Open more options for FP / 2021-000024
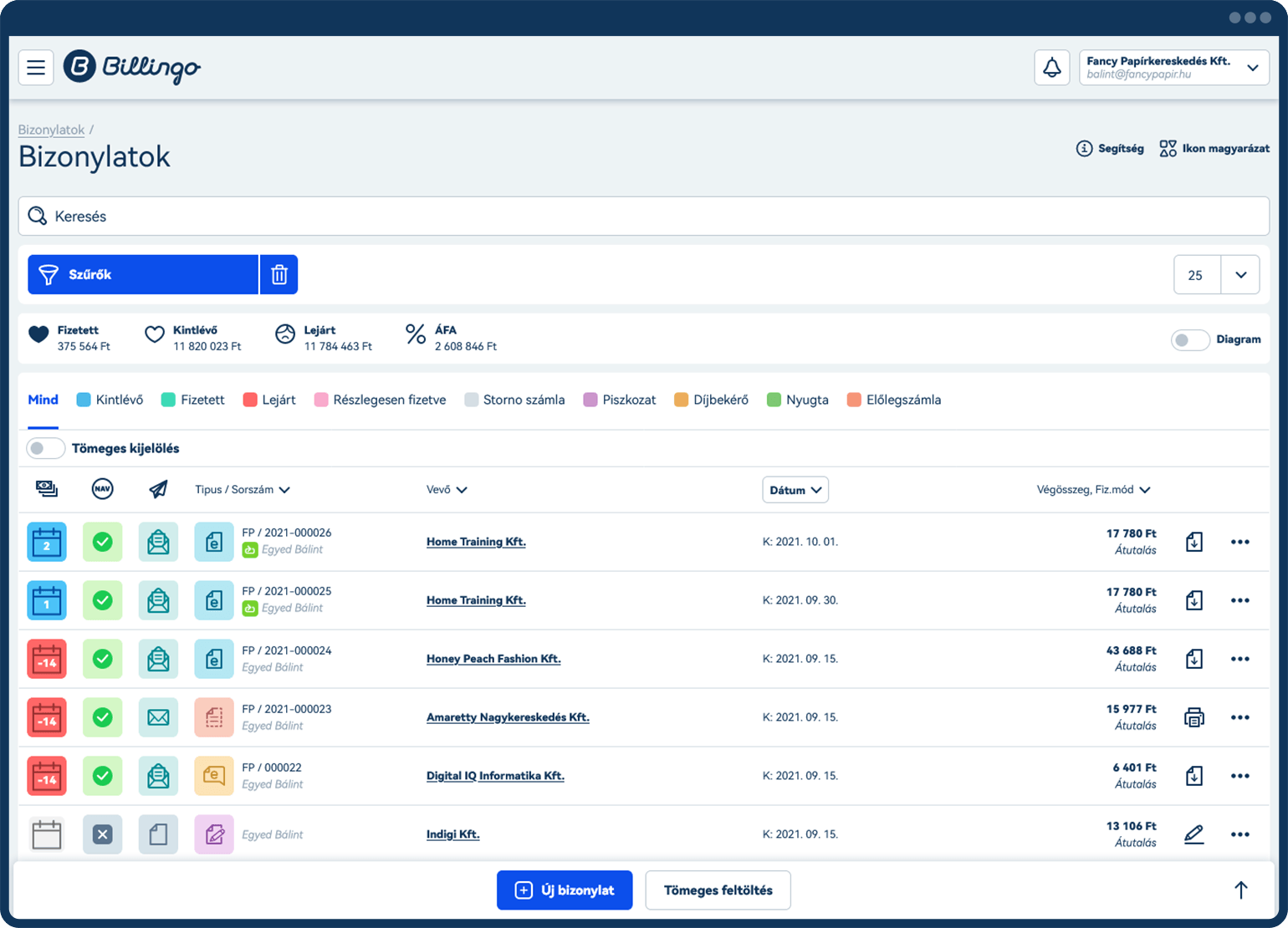This screenshot has height=928, width=1288. pyautogui.click(x=1240, y=659)
